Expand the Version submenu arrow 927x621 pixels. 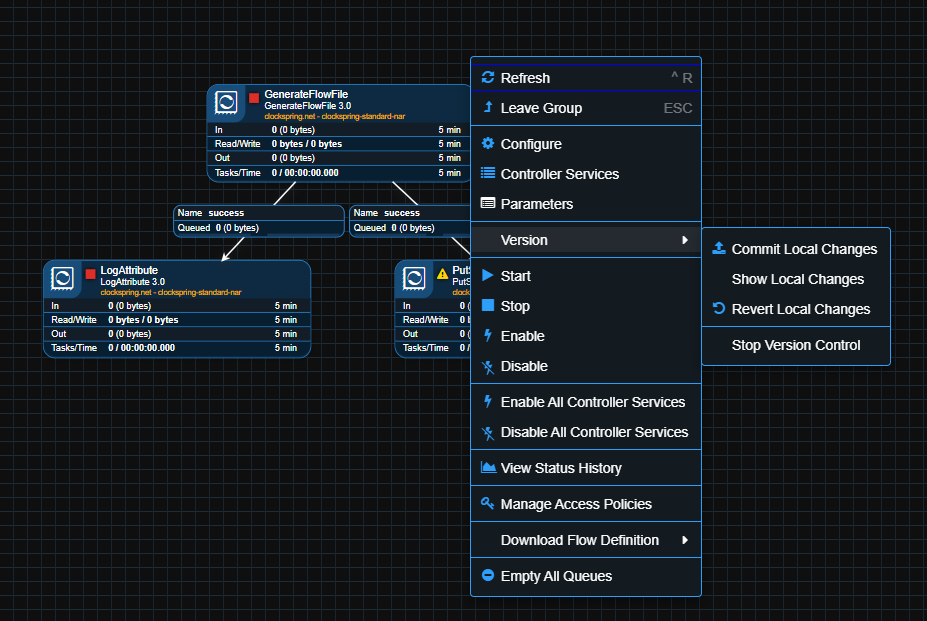pos(685,240)
